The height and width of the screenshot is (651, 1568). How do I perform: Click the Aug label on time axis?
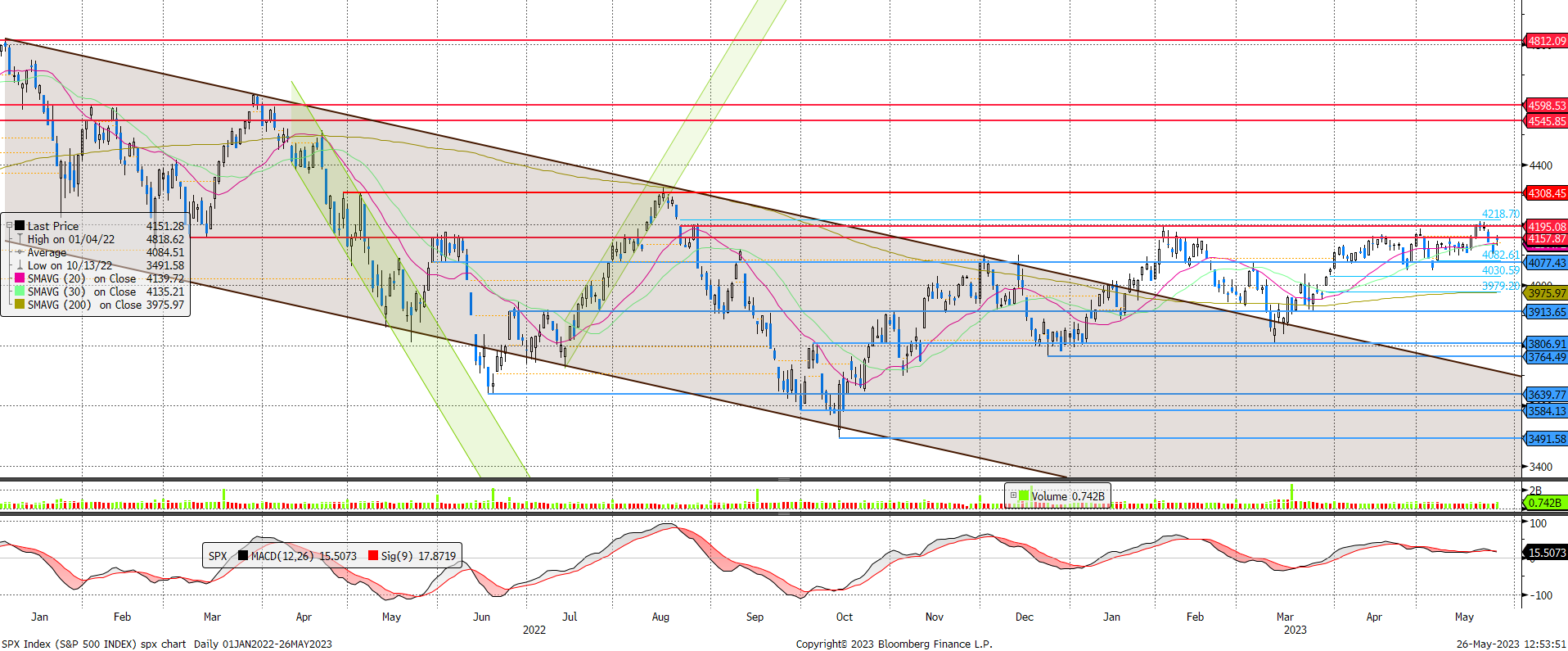[x=660, y=617]
